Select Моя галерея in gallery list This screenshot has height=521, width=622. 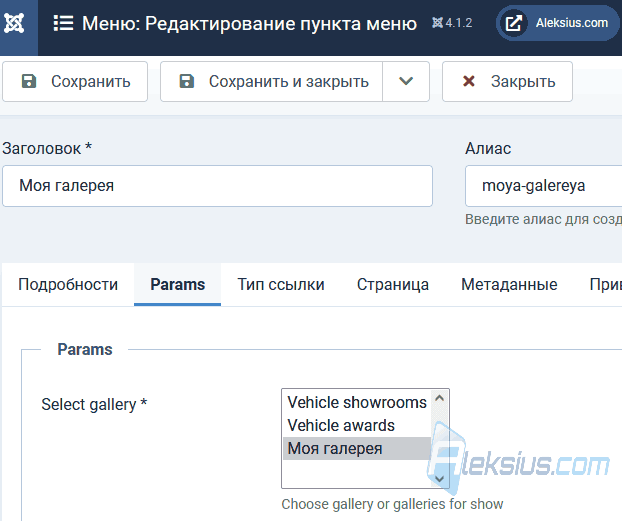coord(357,448)
